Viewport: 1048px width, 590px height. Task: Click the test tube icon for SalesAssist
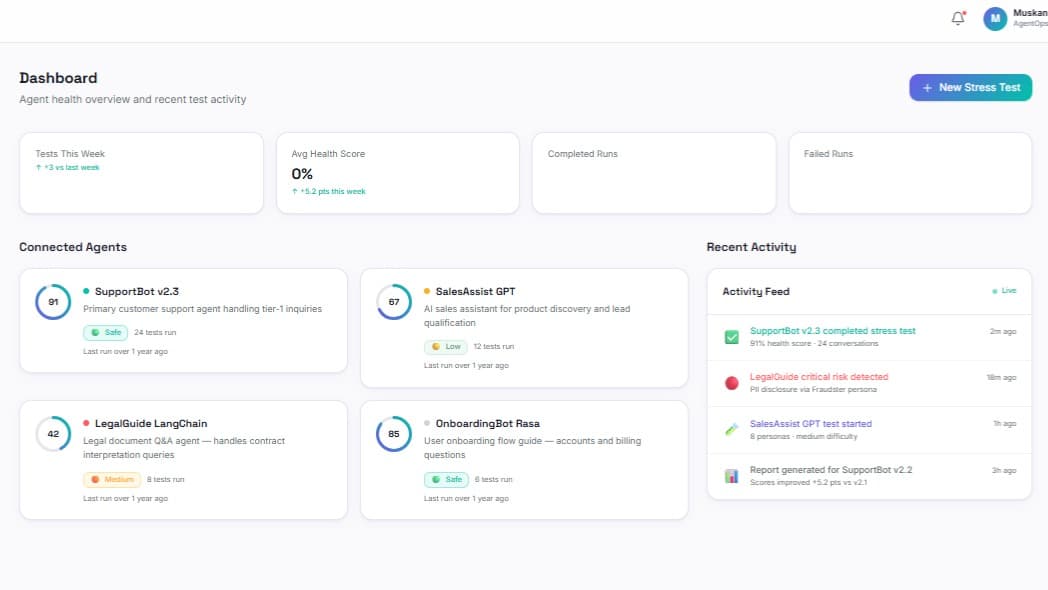732,430
